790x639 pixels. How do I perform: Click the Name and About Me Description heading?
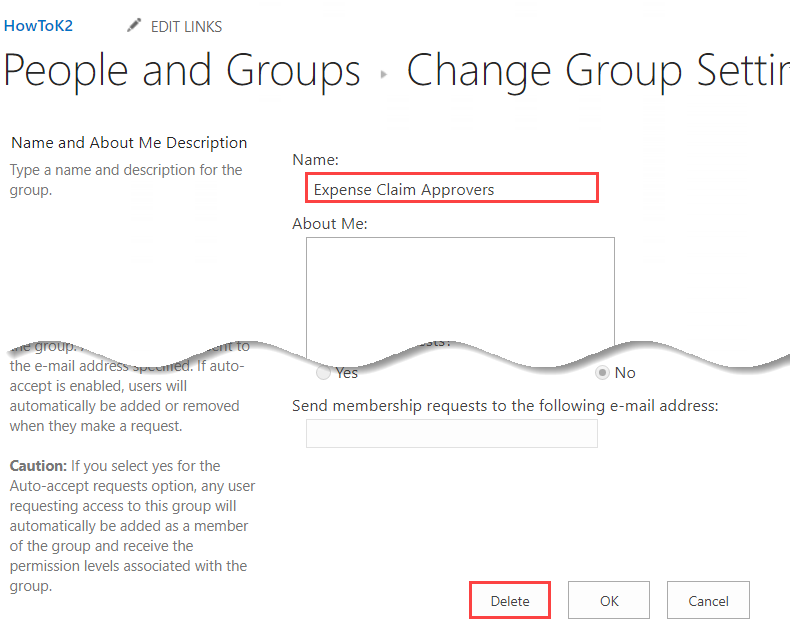129,143
